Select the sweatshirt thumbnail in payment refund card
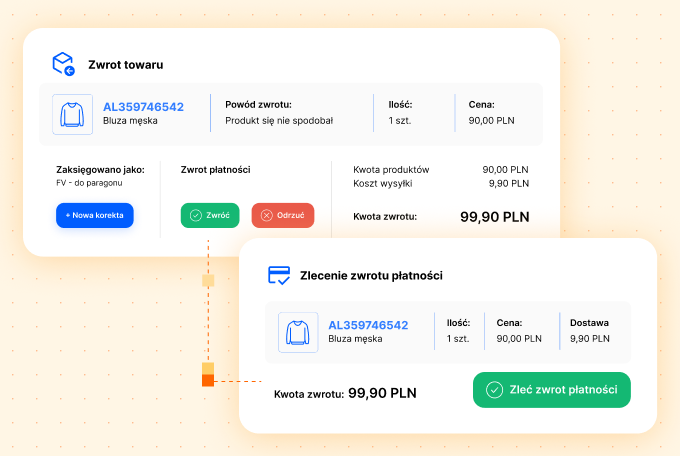Screen dimensions: 680x456 tap(297, 332)
